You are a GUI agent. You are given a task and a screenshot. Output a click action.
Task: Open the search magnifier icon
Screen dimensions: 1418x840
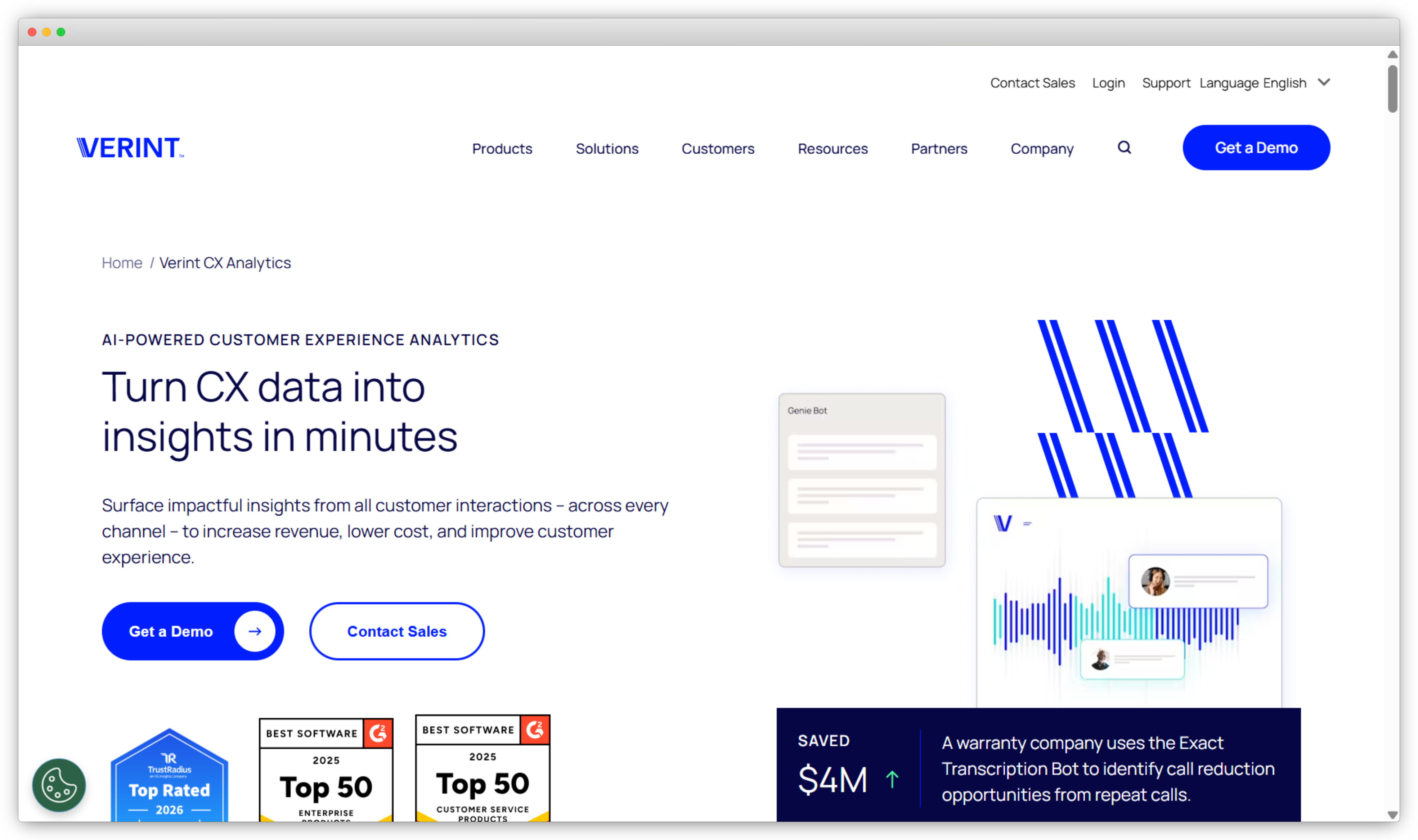point(1123,148)
